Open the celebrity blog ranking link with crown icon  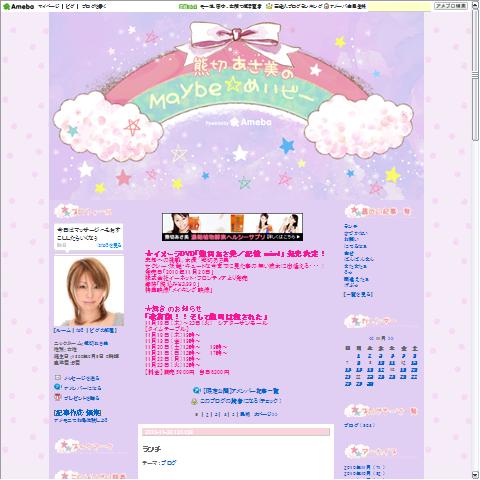pos(294,6)
